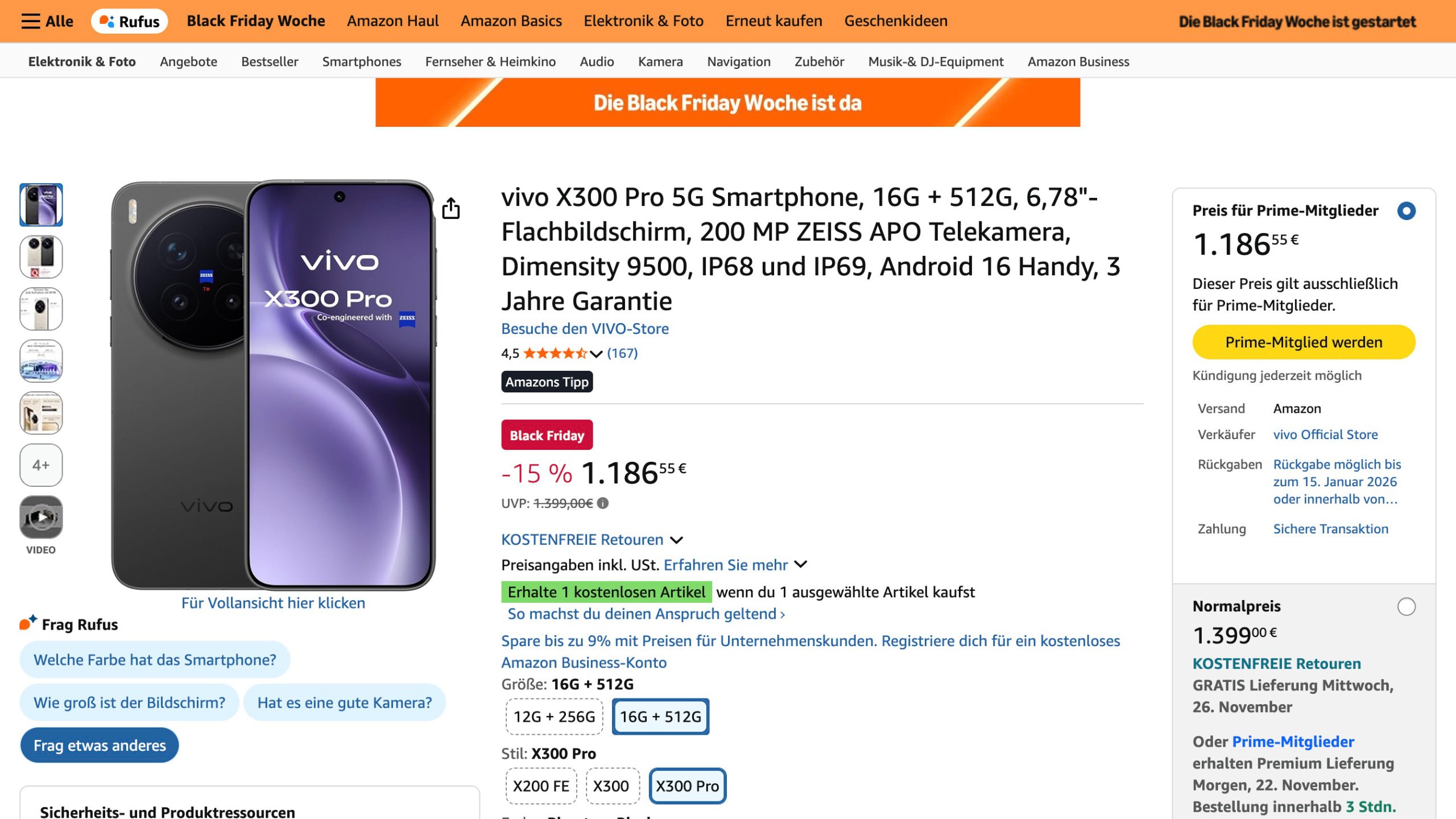Click the Frag etwas anderes button
Screen dimensions: 1456x819
[x=100, y=745]
